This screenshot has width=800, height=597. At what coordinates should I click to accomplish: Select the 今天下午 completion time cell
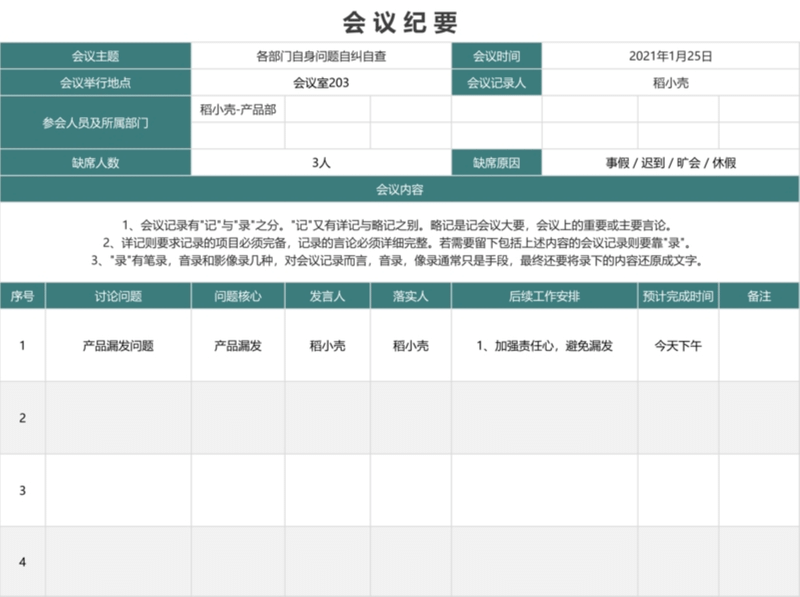[x=678, y=346]
